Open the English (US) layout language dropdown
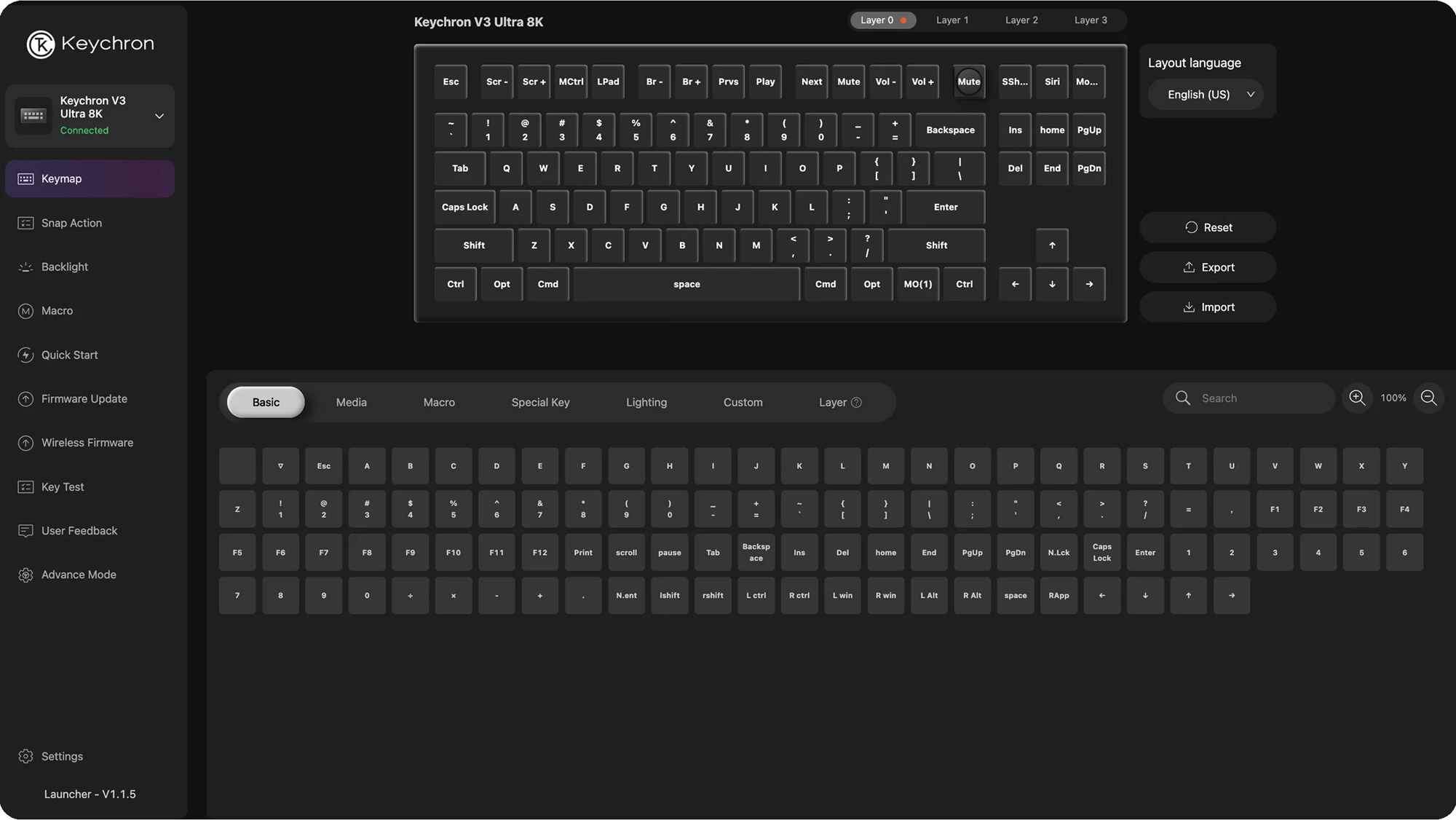1456x820 pixels. 1206,95
